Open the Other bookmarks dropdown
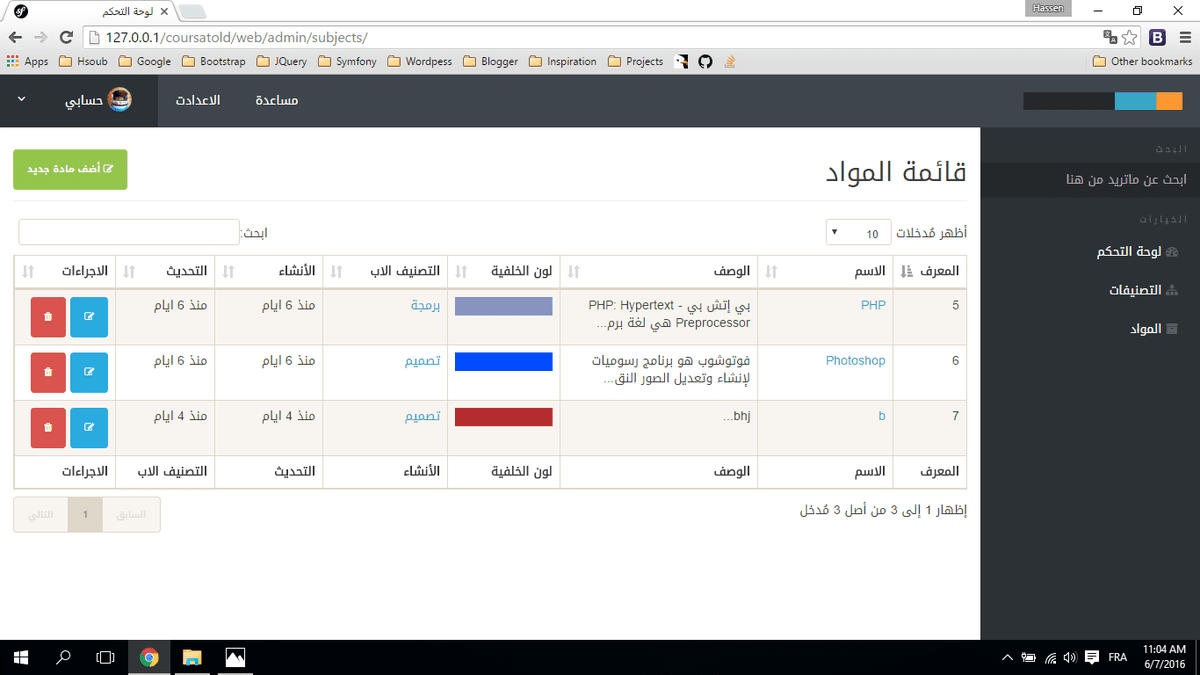This screenshot has width=1200, height=675. [x=1140, y=61]
